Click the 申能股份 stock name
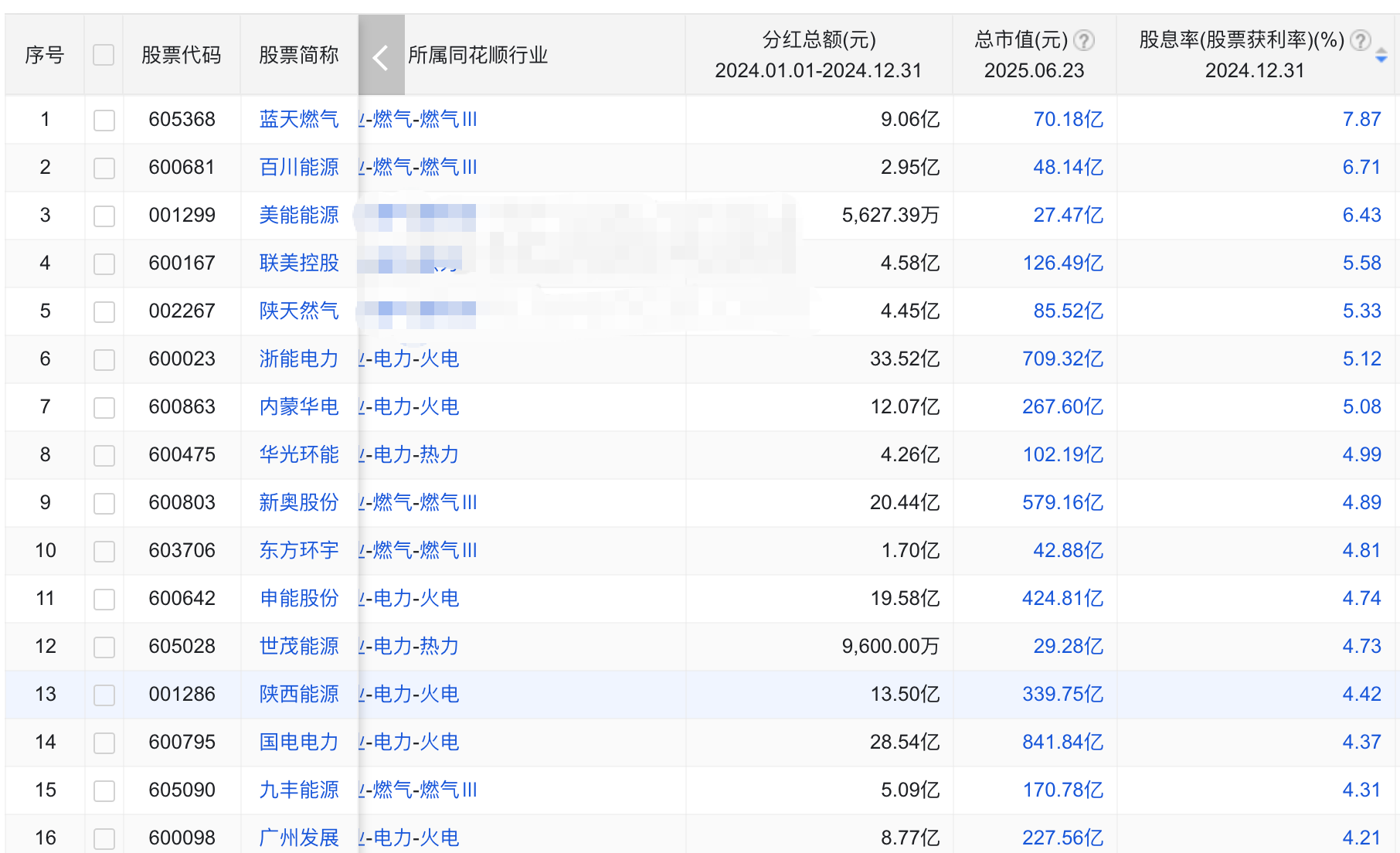Screen dimensions: 1400x853 tap(299, 598)
